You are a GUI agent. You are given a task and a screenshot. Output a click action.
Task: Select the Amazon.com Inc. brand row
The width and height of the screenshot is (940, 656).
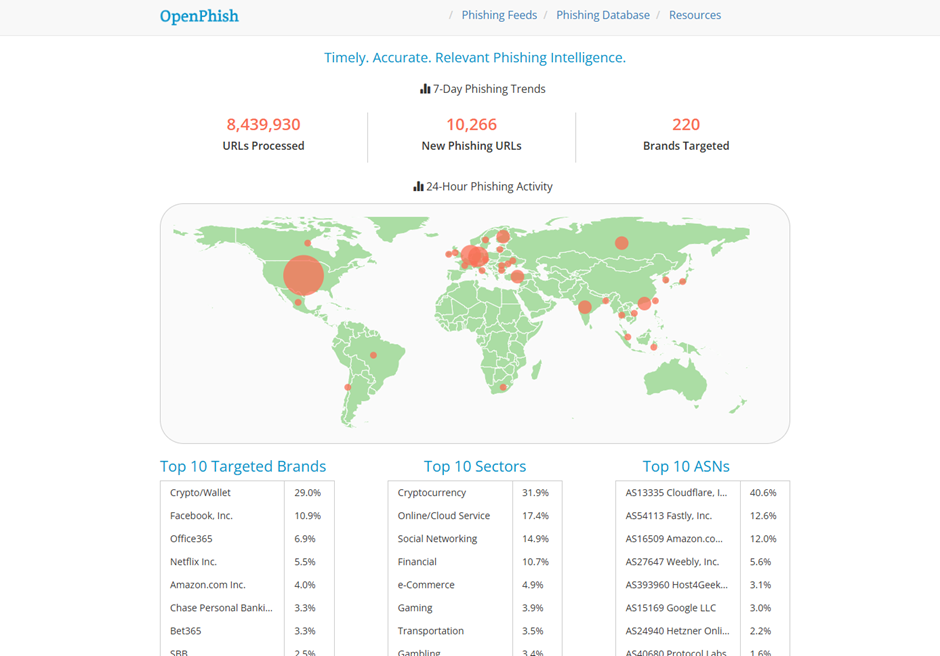coord(247,585)
